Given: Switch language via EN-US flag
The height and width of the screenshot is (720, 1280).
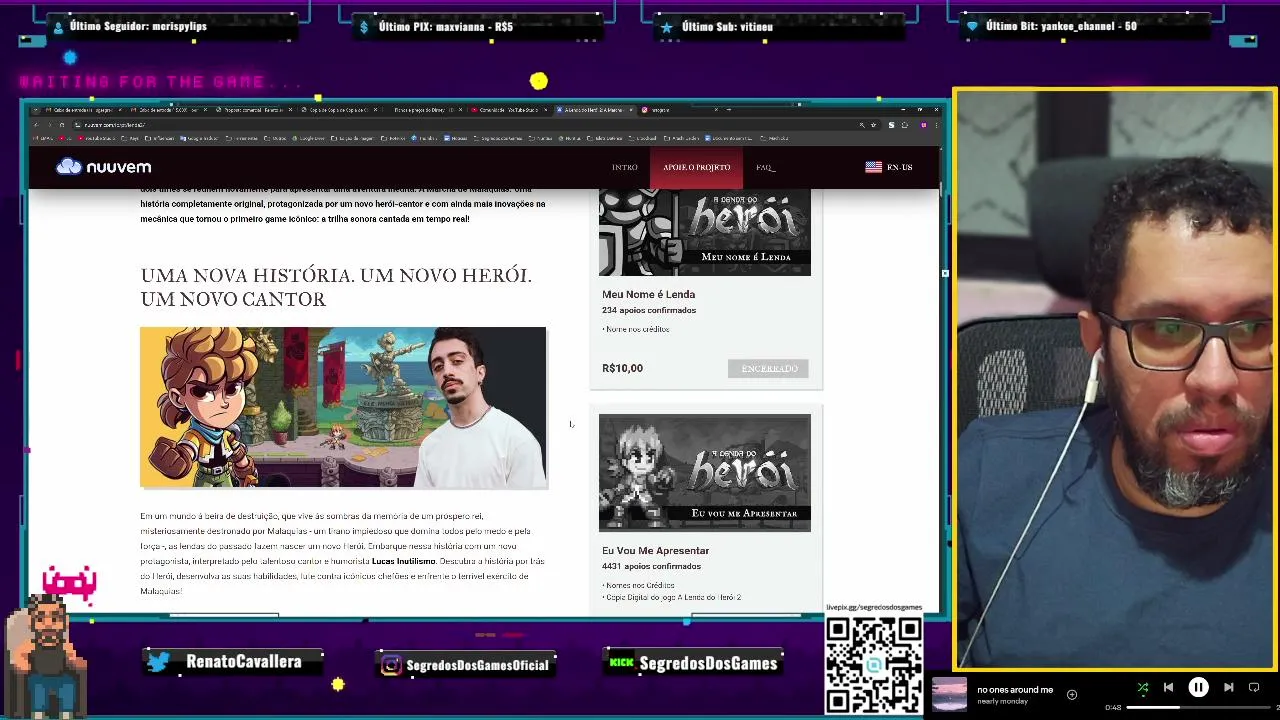Looking at the screenshot, I should tap(889, 167).
